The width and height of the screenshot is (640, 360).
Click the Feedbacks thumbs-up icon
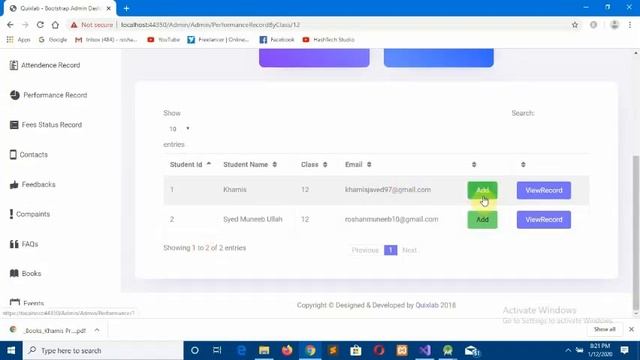[x=14, y=184]
